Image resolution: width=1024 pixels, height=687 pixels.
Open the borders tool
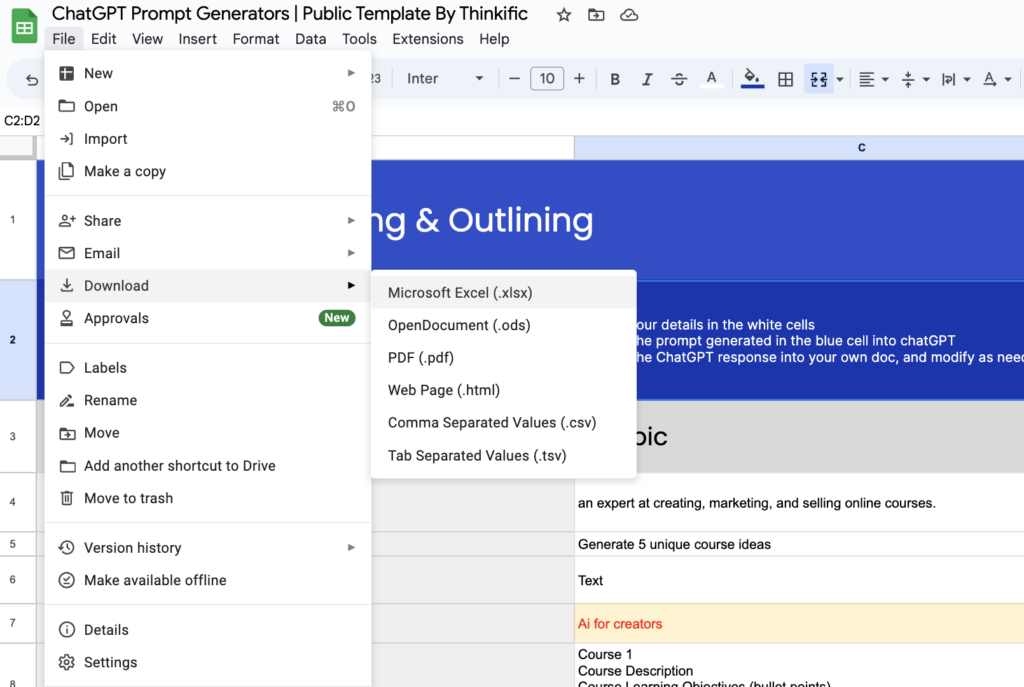[786, 79]
